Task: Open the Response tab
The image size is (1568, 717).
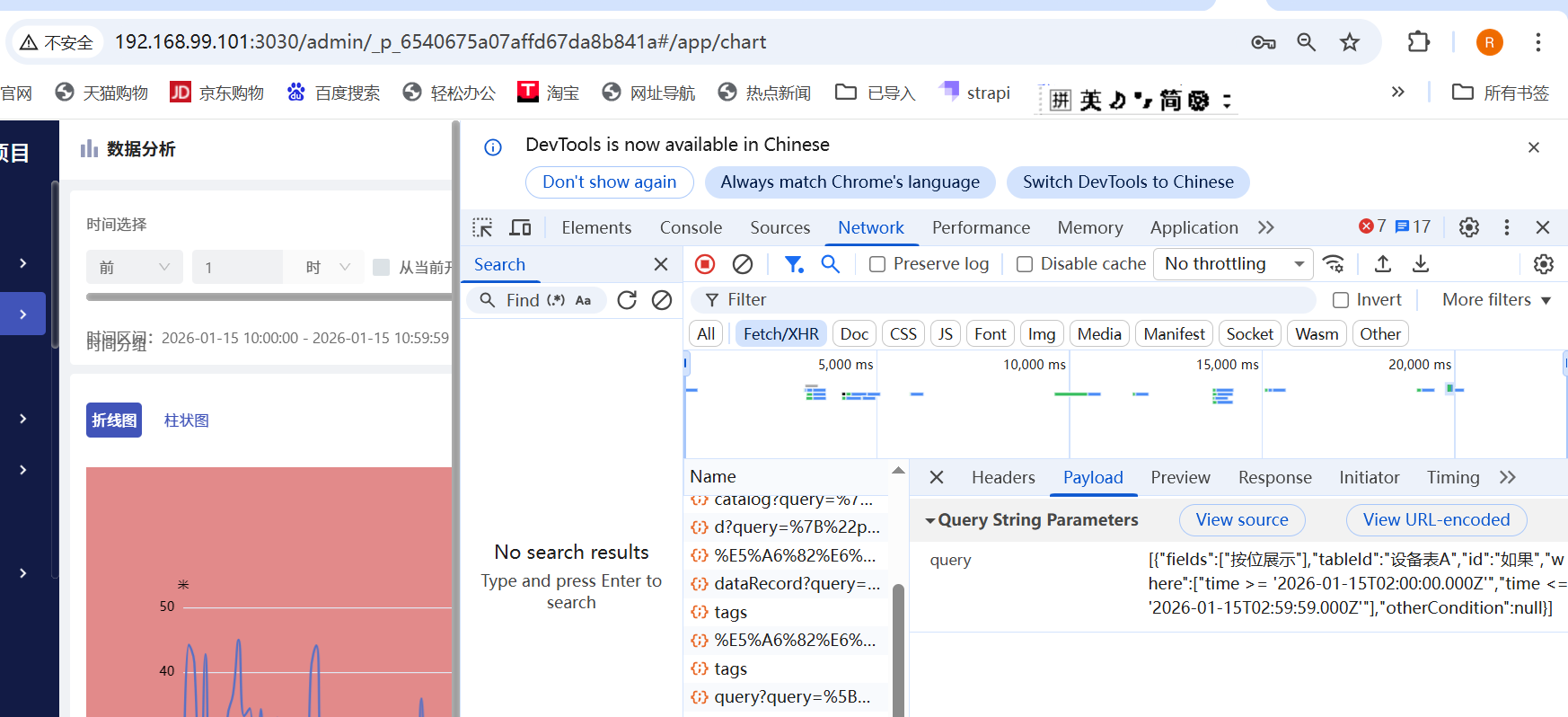Action: coord(1274,477)
